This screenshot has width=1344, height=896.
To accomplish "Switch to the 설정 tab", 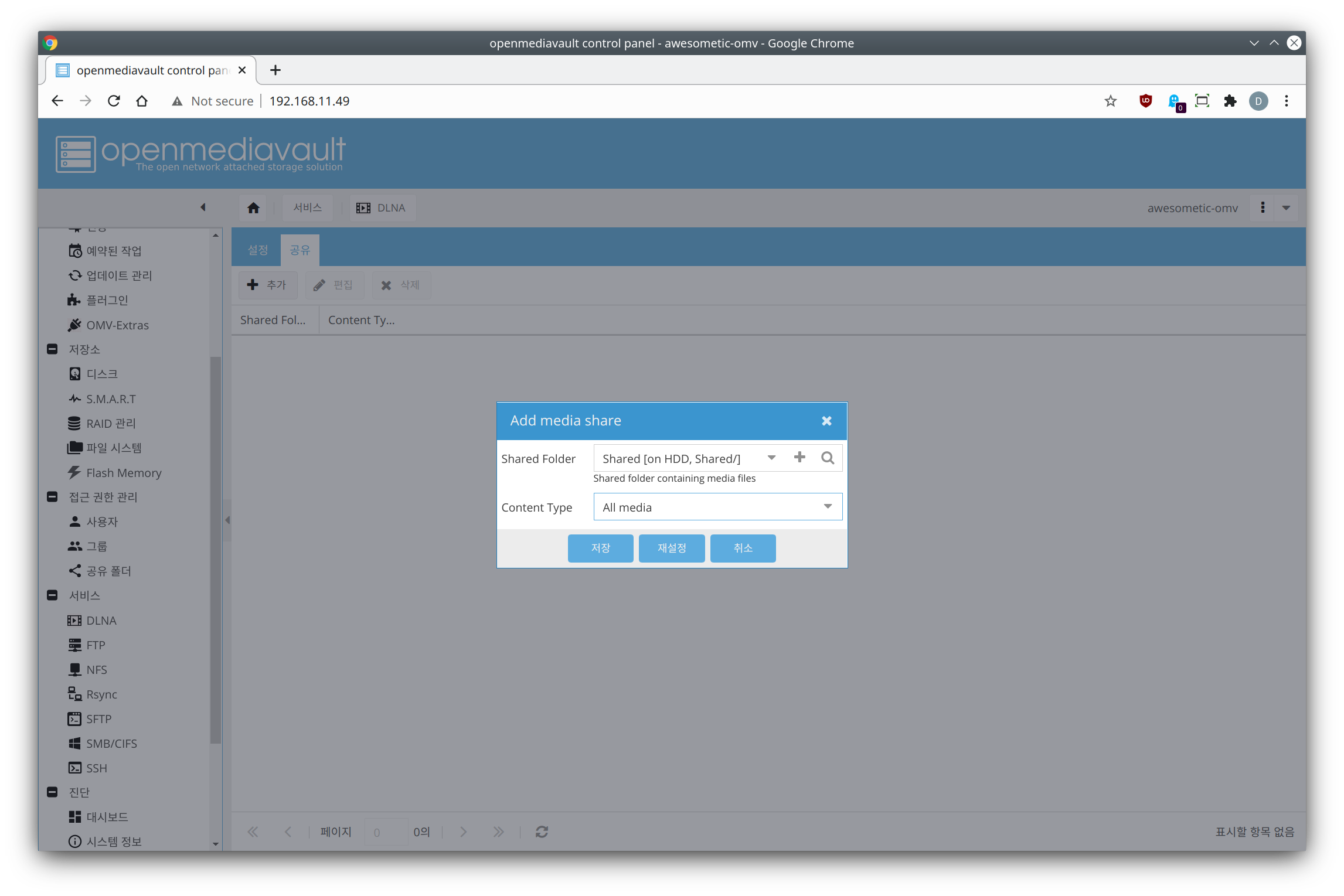I will tap(258, 250).
